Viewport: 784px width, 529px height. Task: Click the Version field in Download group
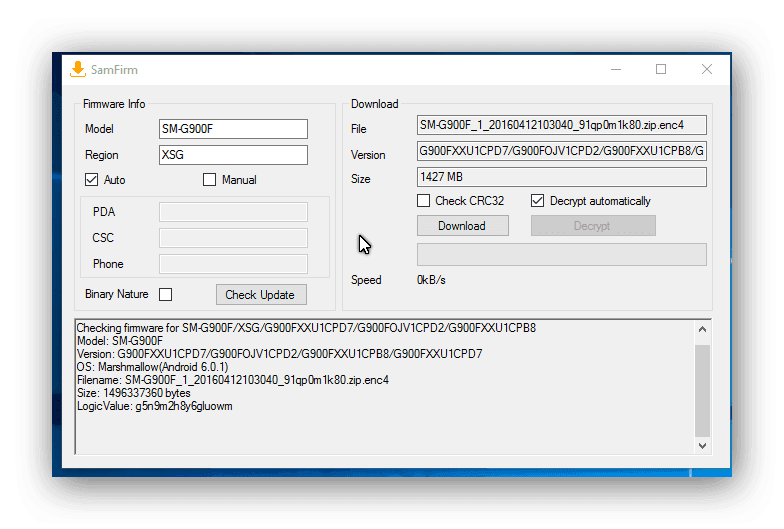[562, 151]
